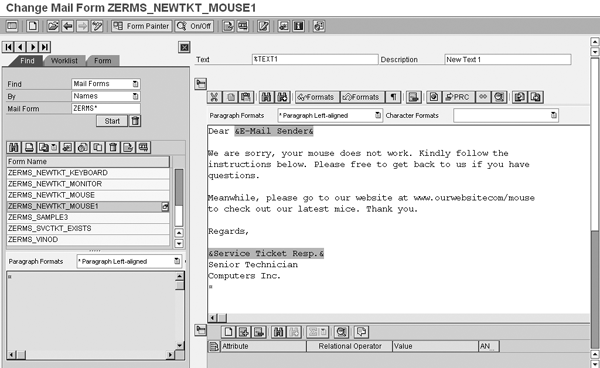Click the first-record navigation arrow icon
The image size is (600, 368).
point(8,47)
